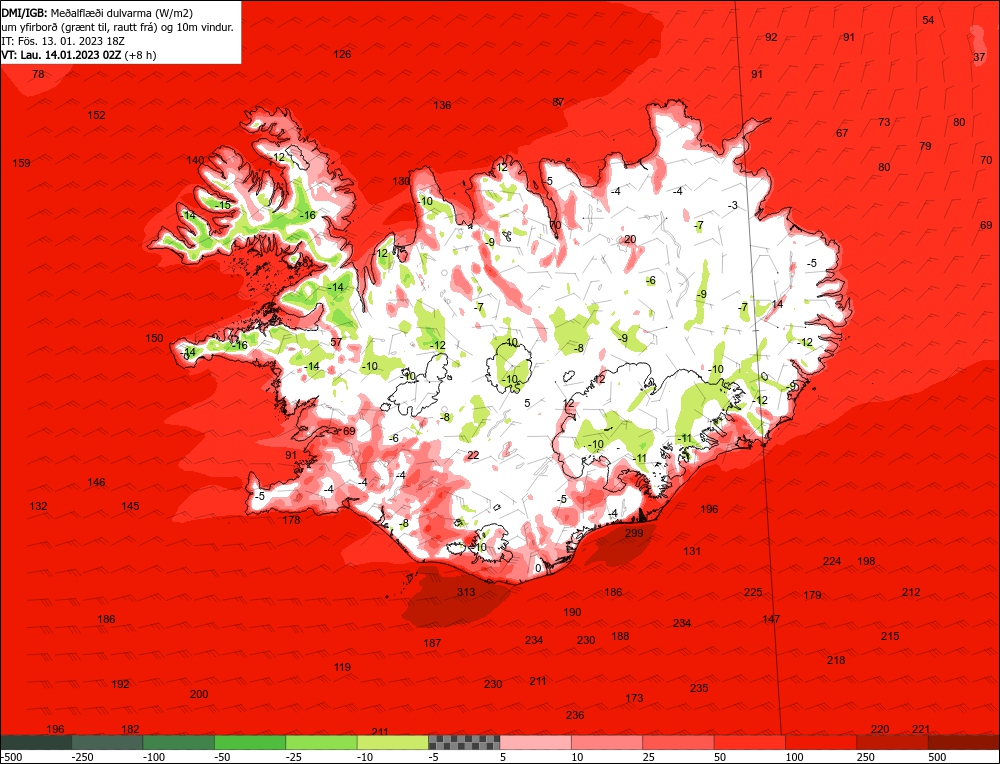Click the value '173' in the southern sea
This screenshot has height=764, width=1000.
click(634, 698)
